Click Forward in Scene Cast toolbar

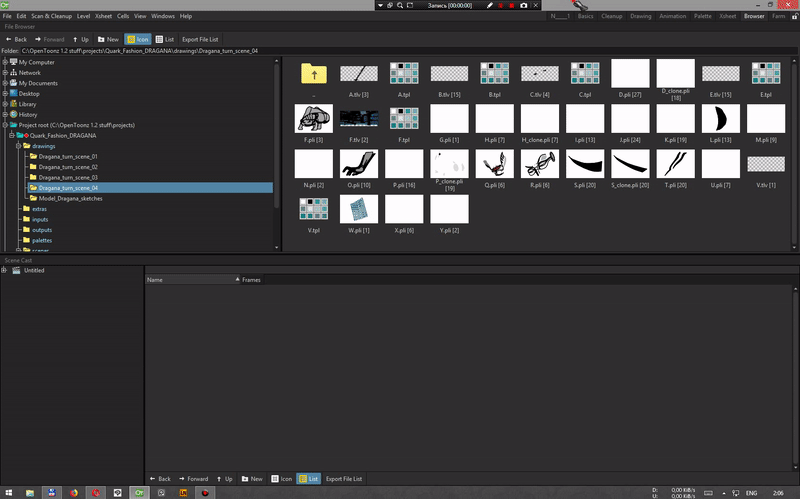193,479
